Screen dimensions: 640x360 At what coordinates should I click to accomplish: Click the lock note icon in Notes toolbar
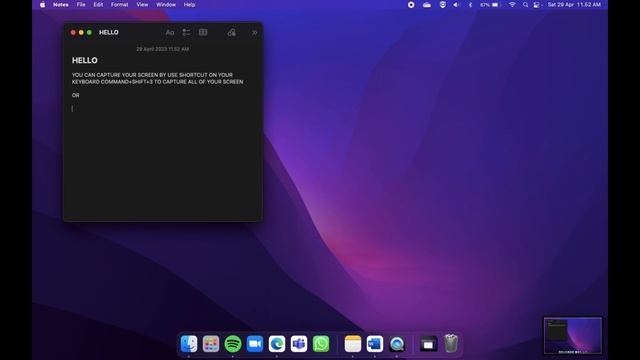point(231,32)
